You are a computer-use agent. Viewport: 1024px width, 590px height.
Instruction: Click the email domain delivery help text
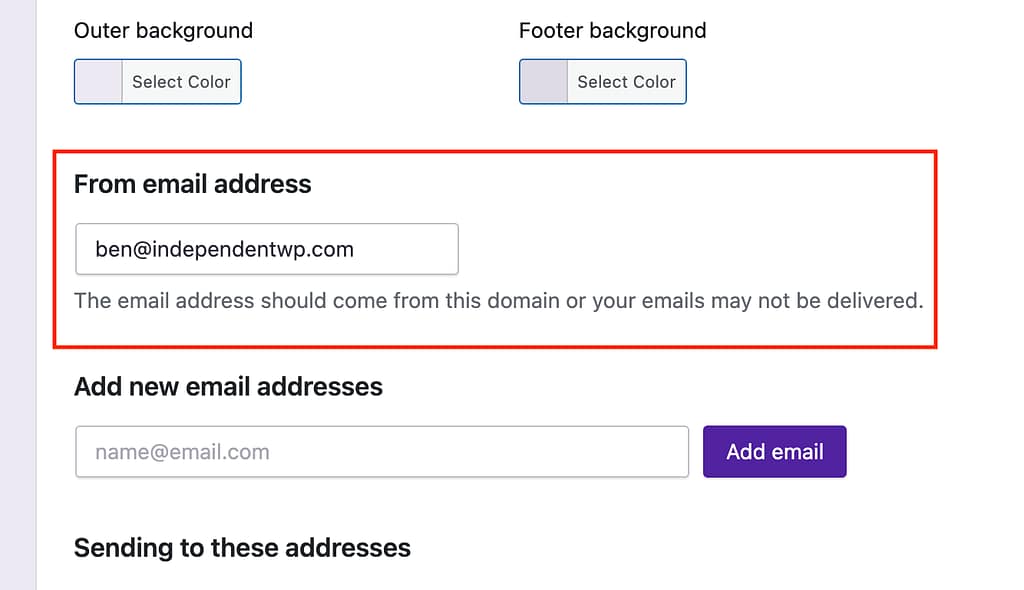(x=498, y=300)
